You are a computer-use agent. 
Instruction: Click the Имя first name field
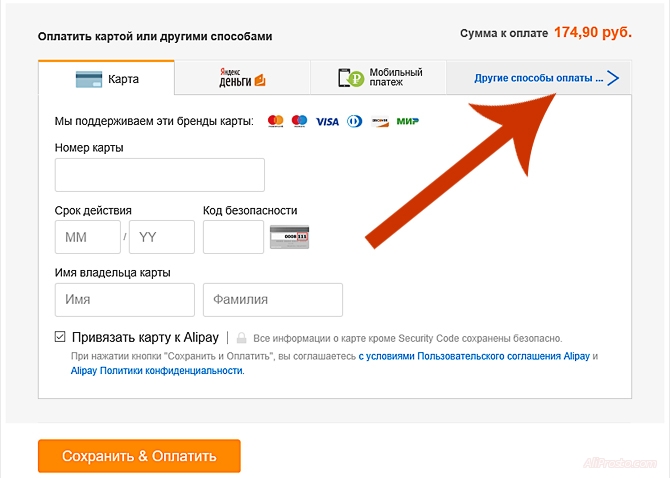point(125,300)
